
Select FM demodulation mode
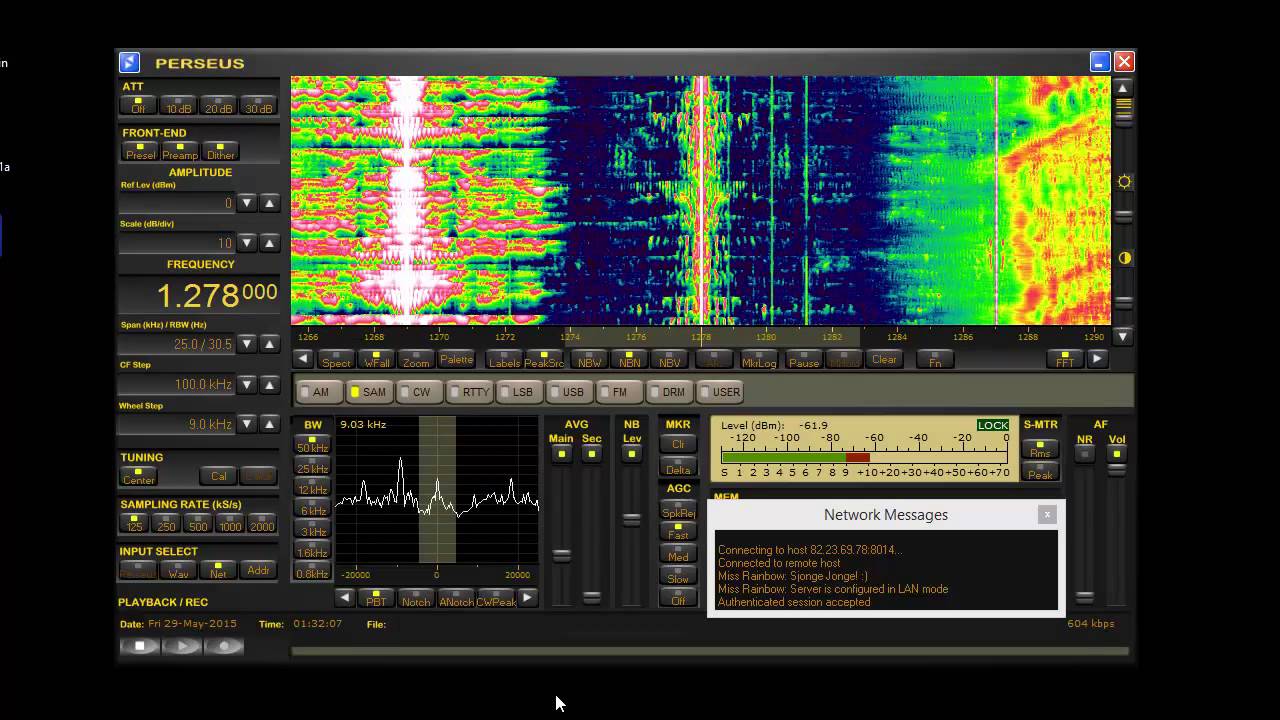[618, 392]
